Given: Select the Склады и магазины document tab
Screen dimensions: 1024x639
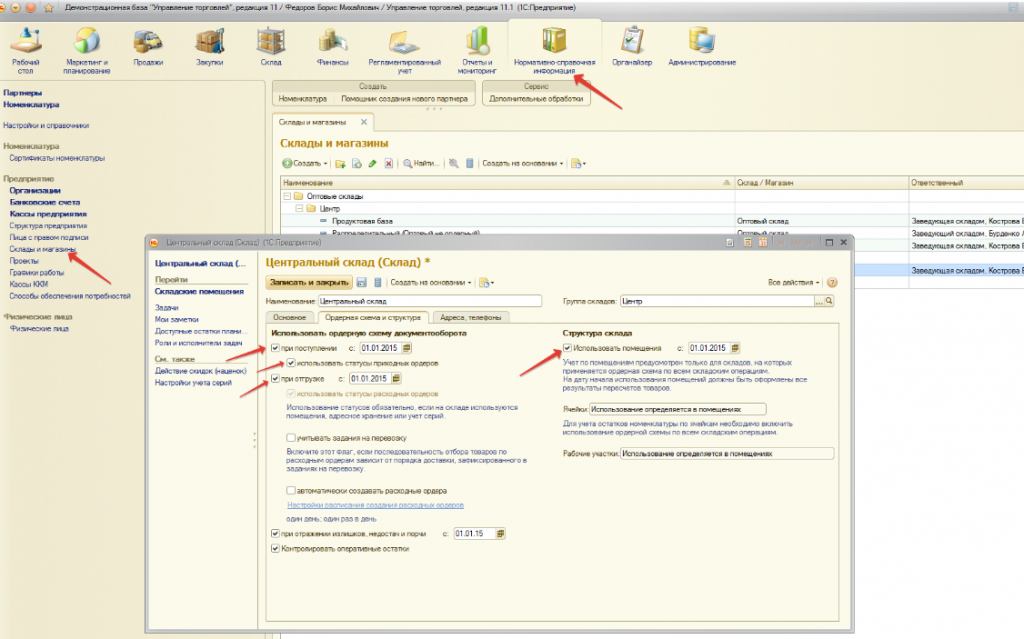Looking at the screenshot, I should click(x=323, y=122).
